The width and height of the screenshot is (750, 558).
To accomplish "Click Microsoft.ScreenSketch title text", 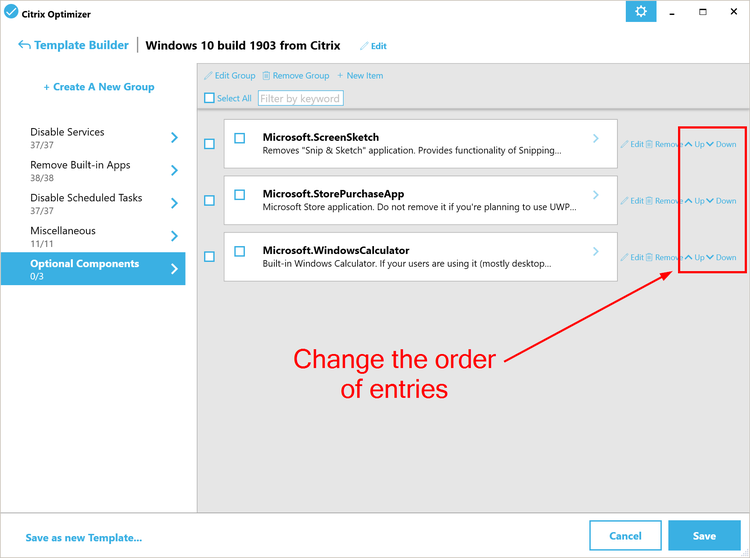I will click(320, 137).
